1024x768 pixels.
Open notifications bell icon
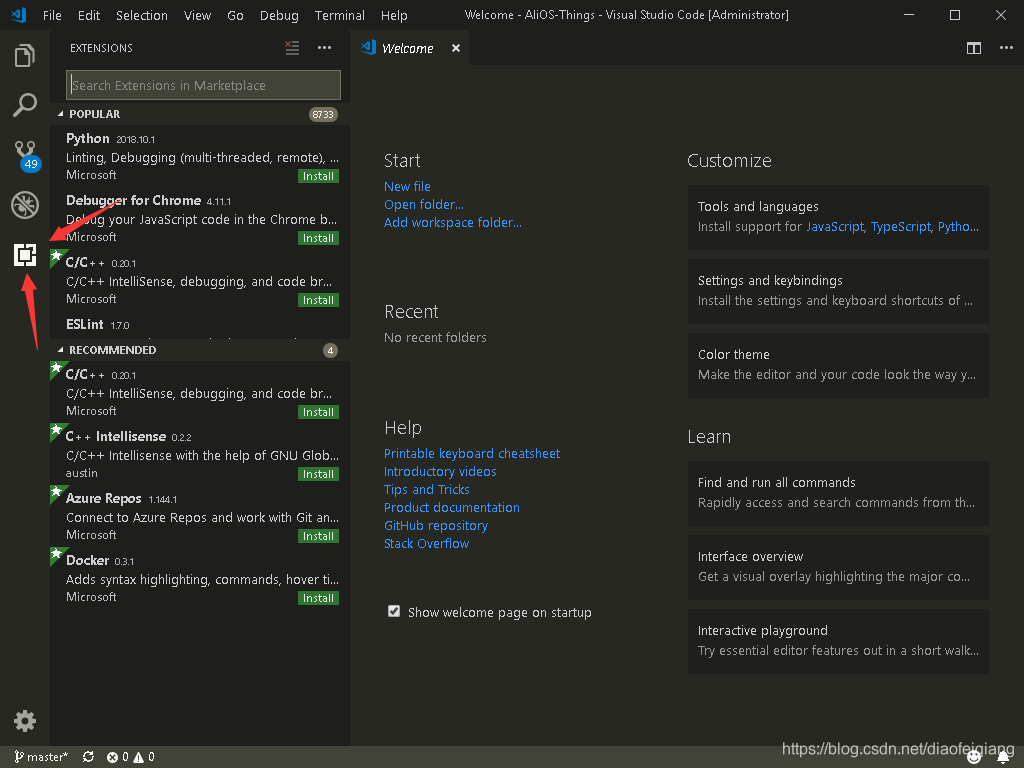point(1004,757)
